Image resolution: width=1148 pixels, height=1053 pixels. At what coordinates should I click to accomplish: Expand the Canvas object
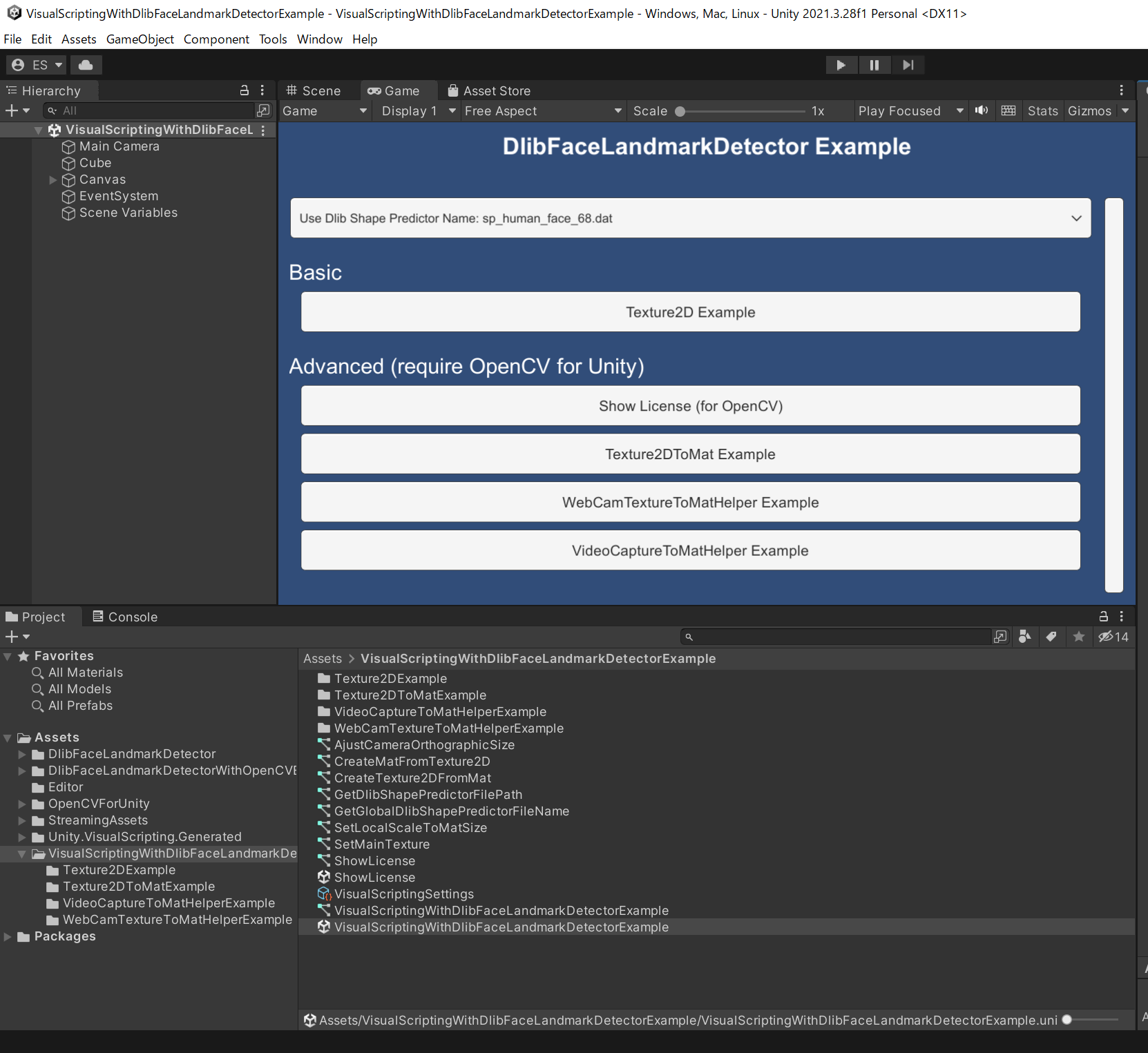[x=53, y=180]
